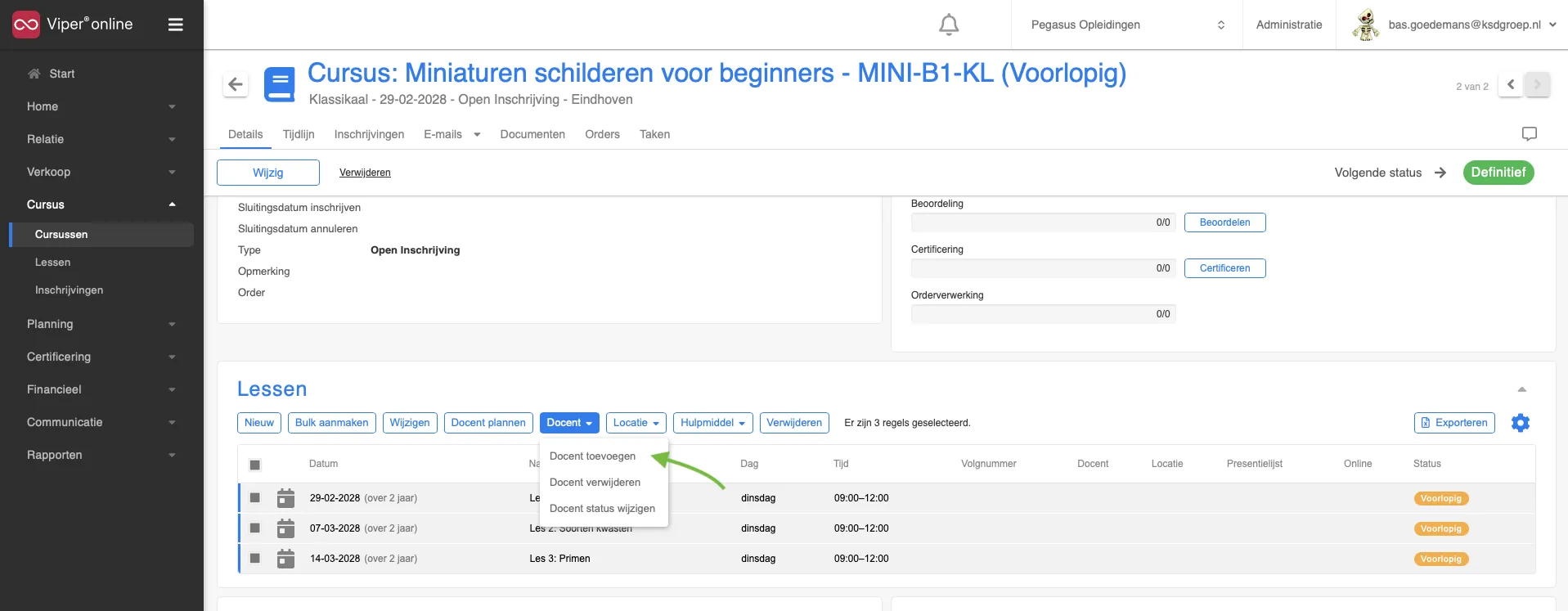
Task: Click the Start home icon in sidebar
Action: coord(34,74)
